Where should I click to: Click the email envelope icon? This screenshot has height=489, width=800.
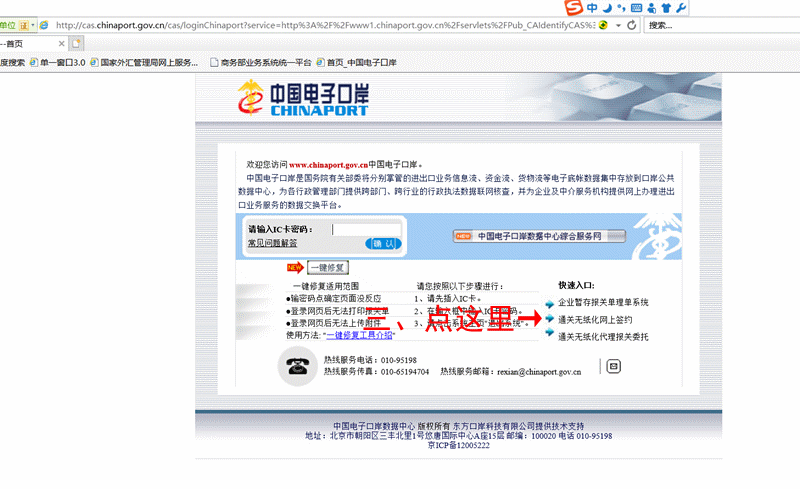(614, 366)
